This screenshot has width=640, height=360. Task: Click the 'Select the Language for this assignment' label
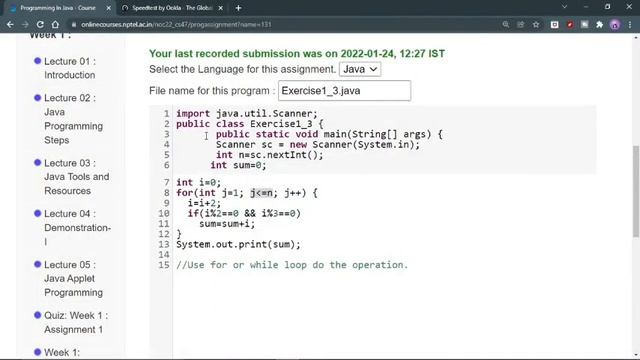(x=242, y=69)
